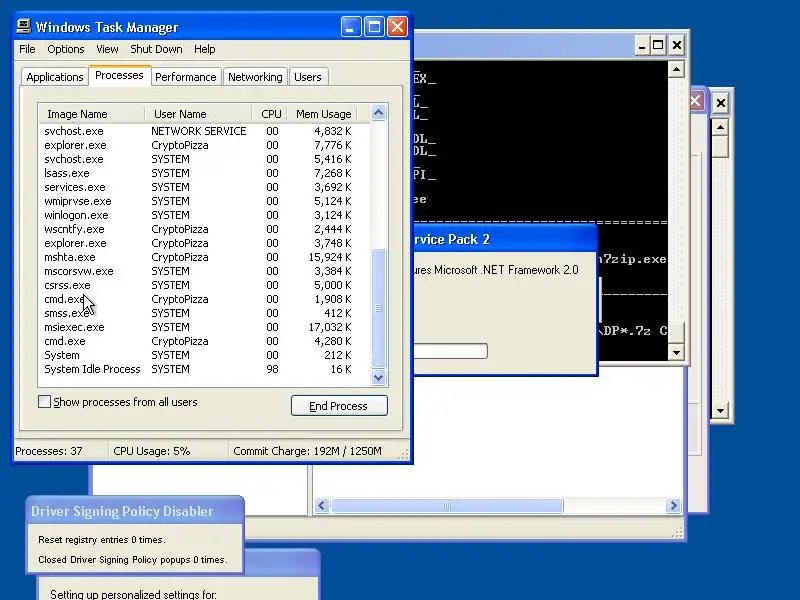
Task: Select the System process row
Action: pyautogui.click(x=204, y=356)
